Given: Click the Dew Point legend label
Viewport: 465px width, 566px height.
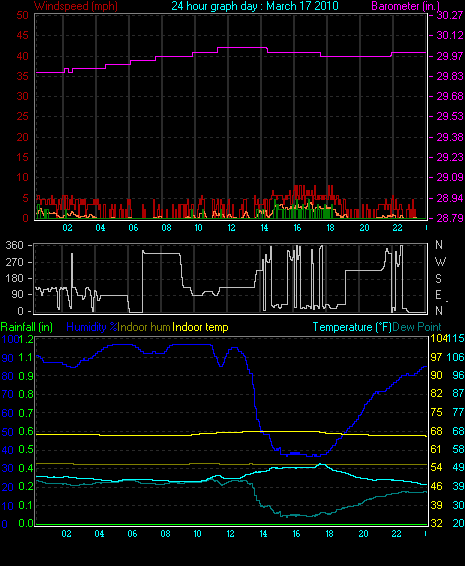Looking at the screenshot, I should coord(417,327).
